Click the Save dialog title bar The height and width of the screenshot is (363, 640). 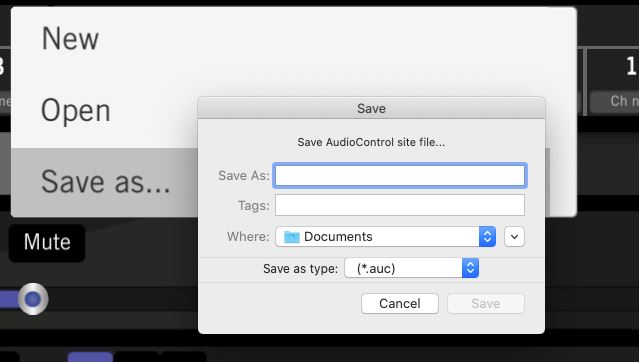click(x=371, y=108)
